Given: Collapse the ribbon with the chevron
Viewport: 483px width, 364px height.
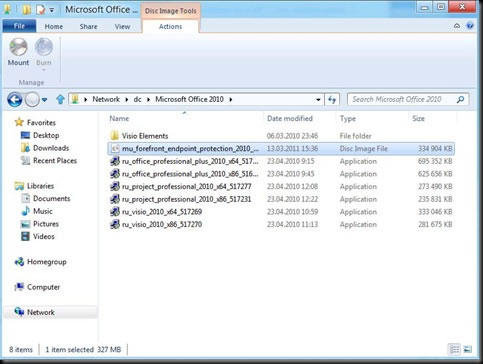Looking at the screenshot, I should click(x=457, y=26).
